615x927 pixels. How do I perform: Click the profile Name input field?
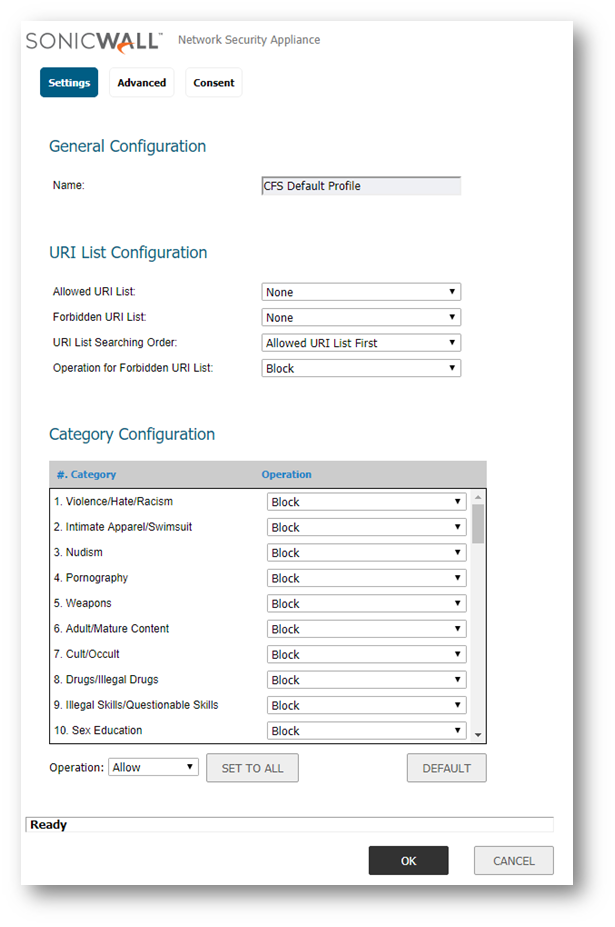tap(360, 186)
